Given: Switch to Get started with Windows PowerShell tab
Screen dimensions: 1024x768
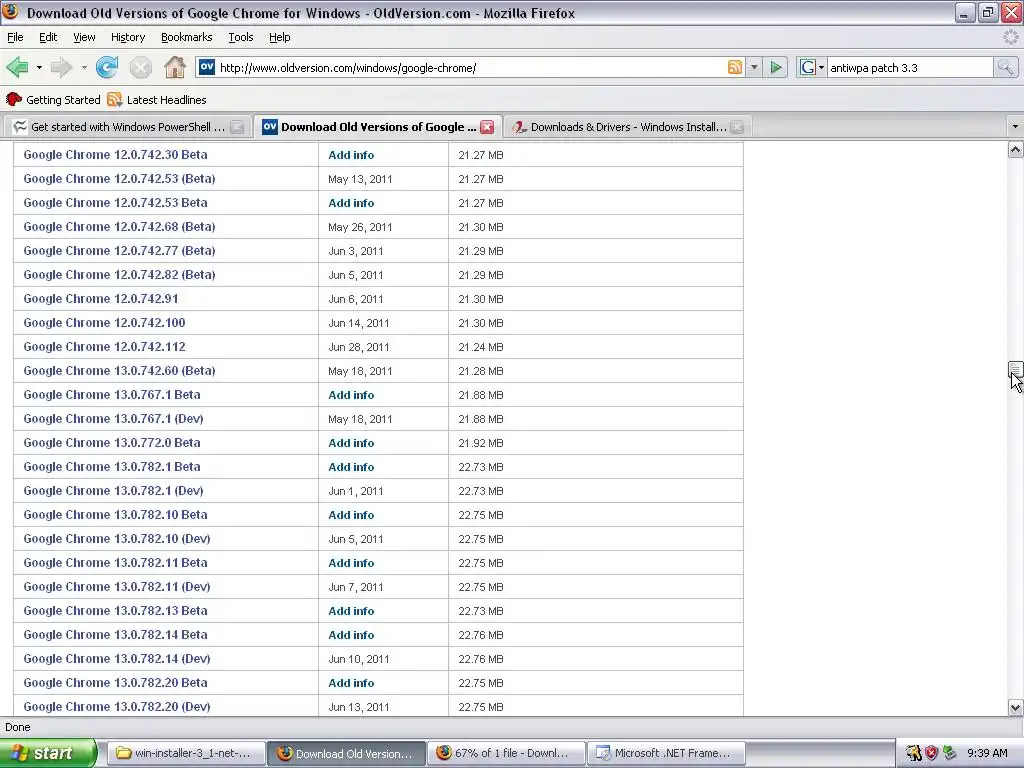Looking at the screenshot, I should click(127, 127).
